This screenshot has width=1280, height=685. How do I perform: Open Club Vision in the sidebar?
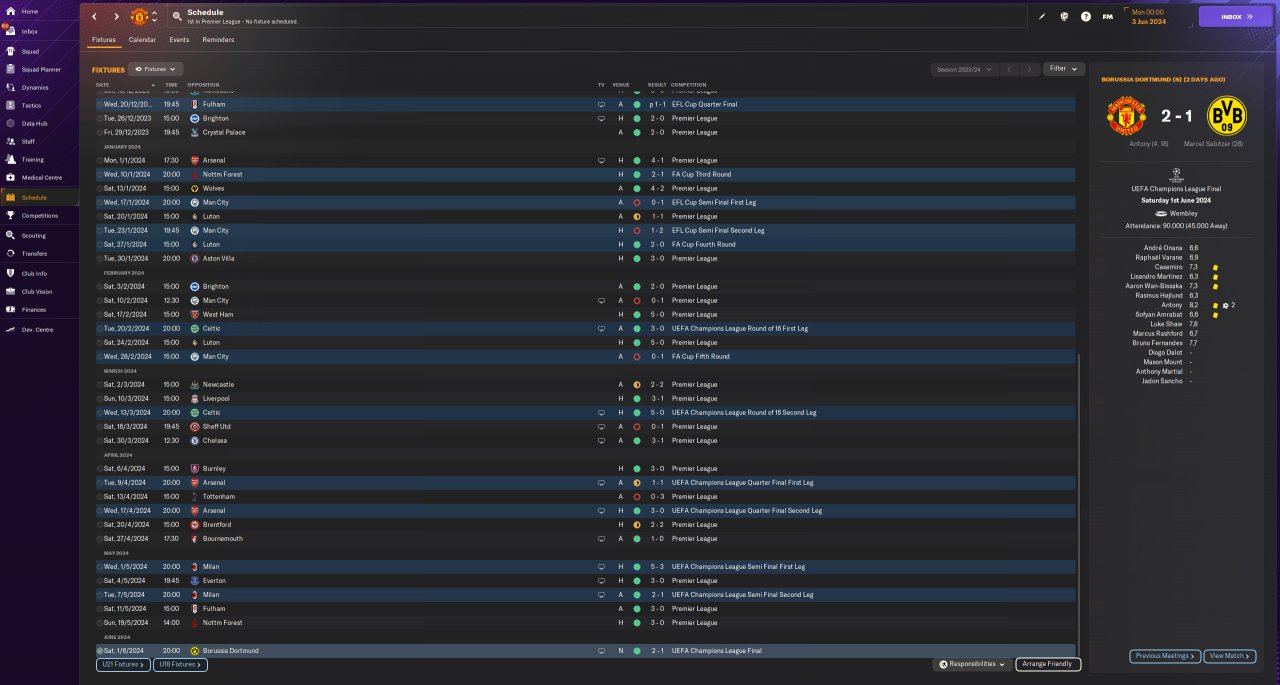[x=37, y=291]
